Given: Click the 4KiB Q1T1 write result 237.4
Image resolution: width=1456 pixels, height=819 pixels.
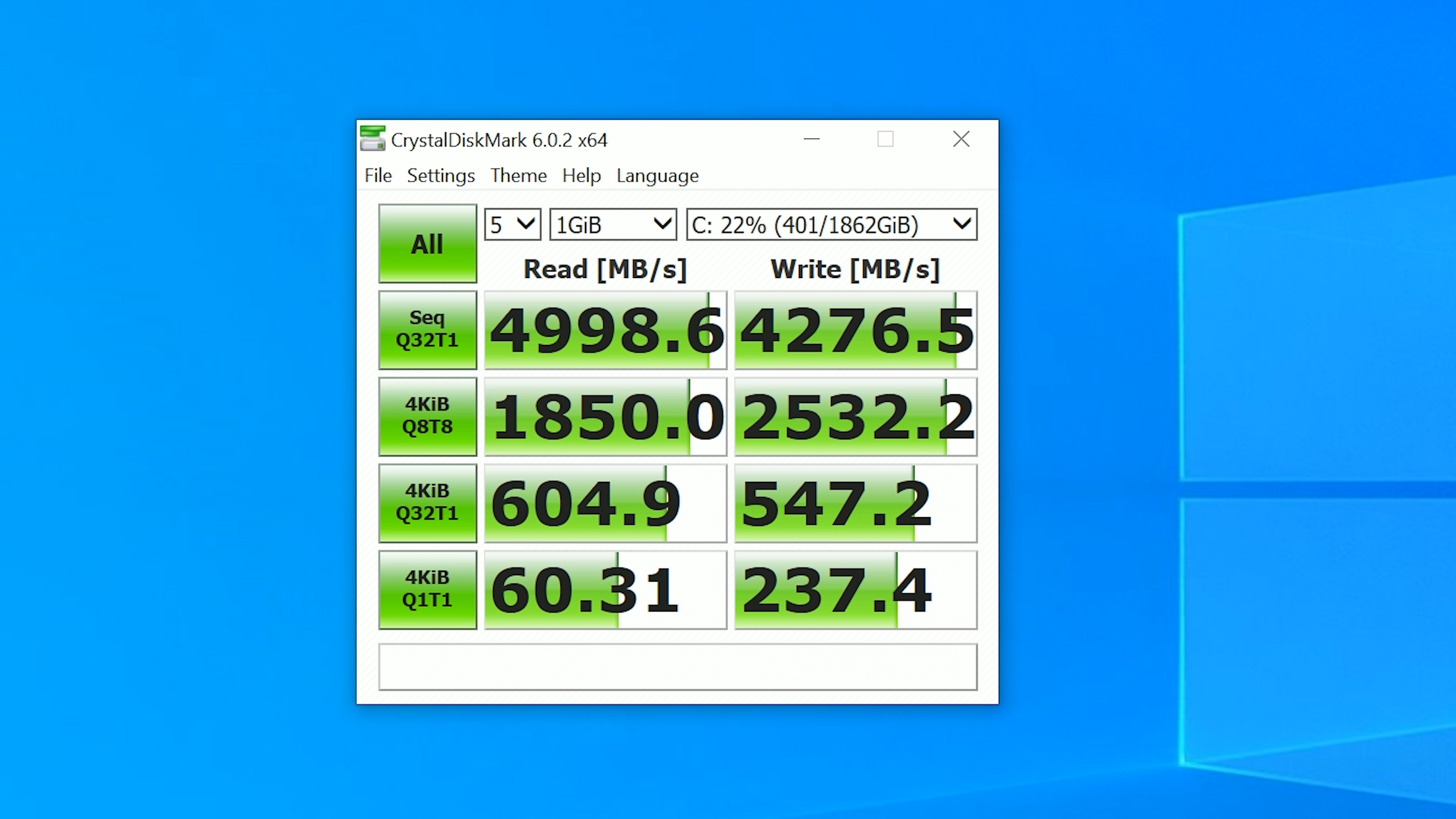Looking at the screenshot, I should coord(856,590).
